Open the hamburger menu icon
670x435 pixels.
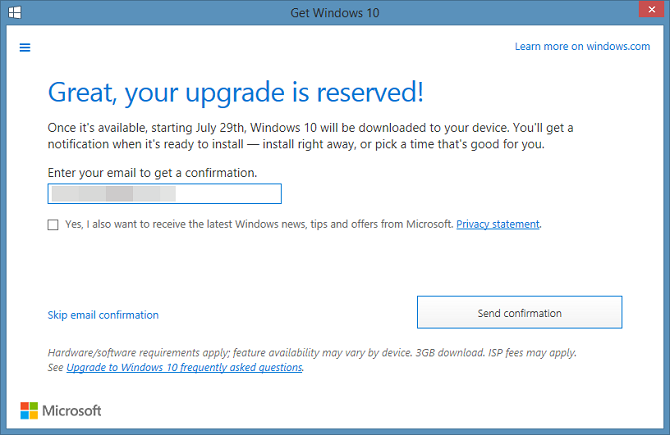click(x=25, y=47)
